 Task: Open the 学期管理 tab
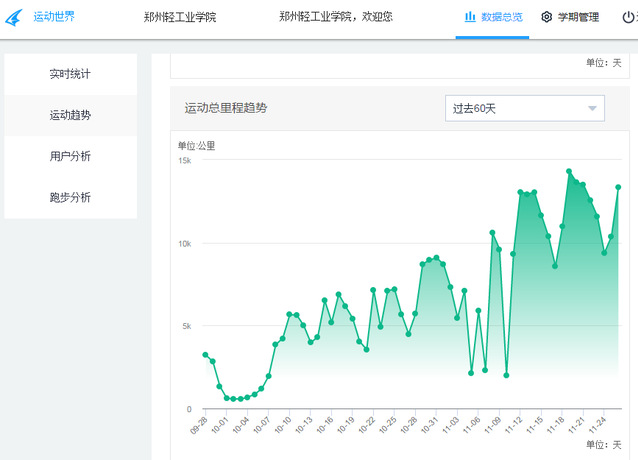[x=578, y=17]
